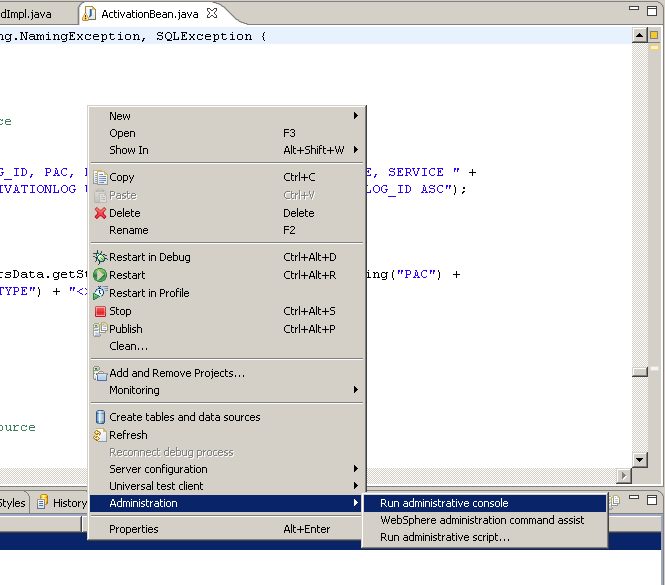Screen dimensions: 665x585
Task: Open the Styles tab
Action: click(x=13, y=503)
